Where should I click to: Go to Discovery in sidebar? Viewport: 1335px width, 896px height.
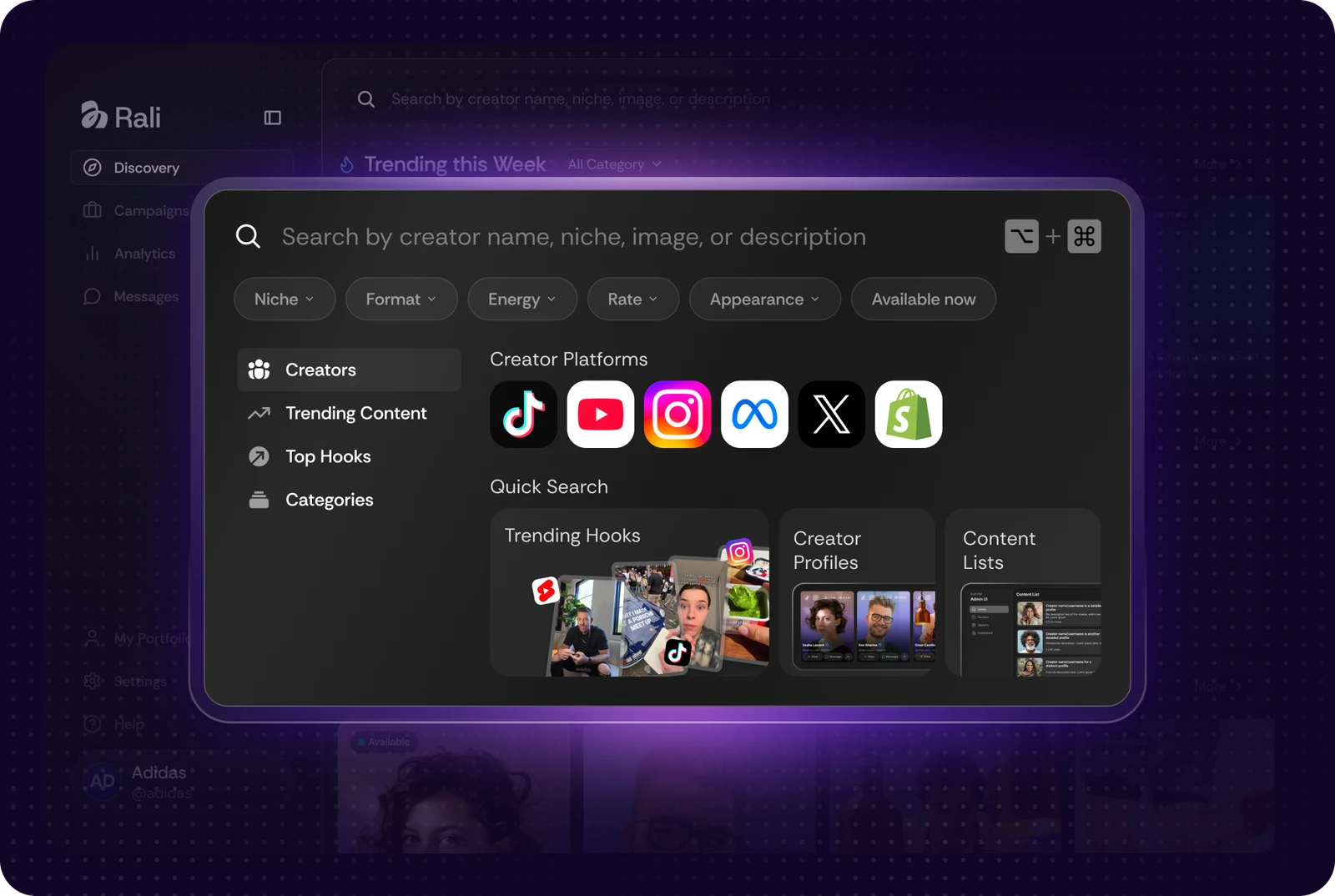[182, 168]
